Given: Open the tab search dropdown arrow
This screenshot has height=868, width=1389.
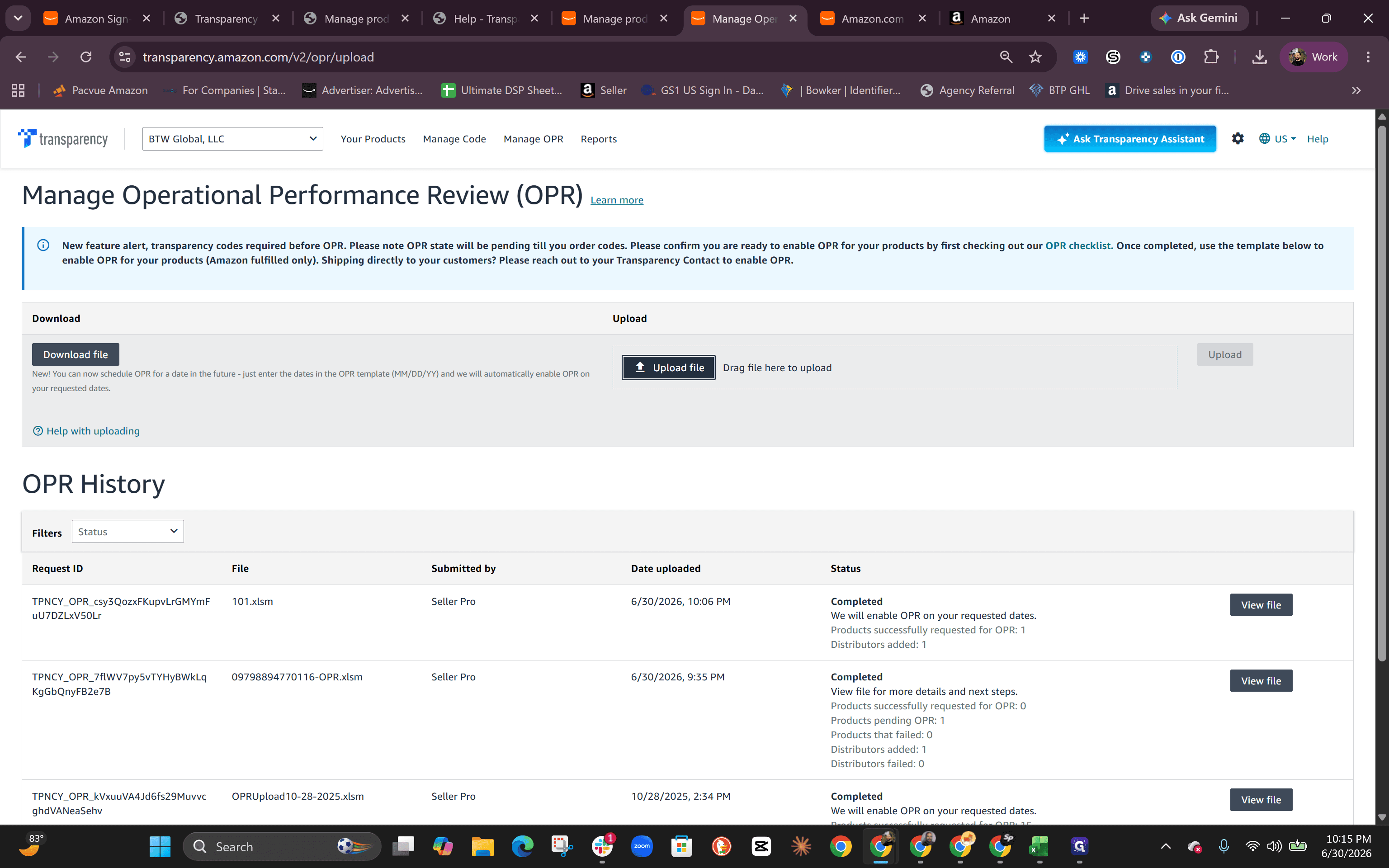Looking at the screenshot, I should pyautogui.click(x=18, y=19).
